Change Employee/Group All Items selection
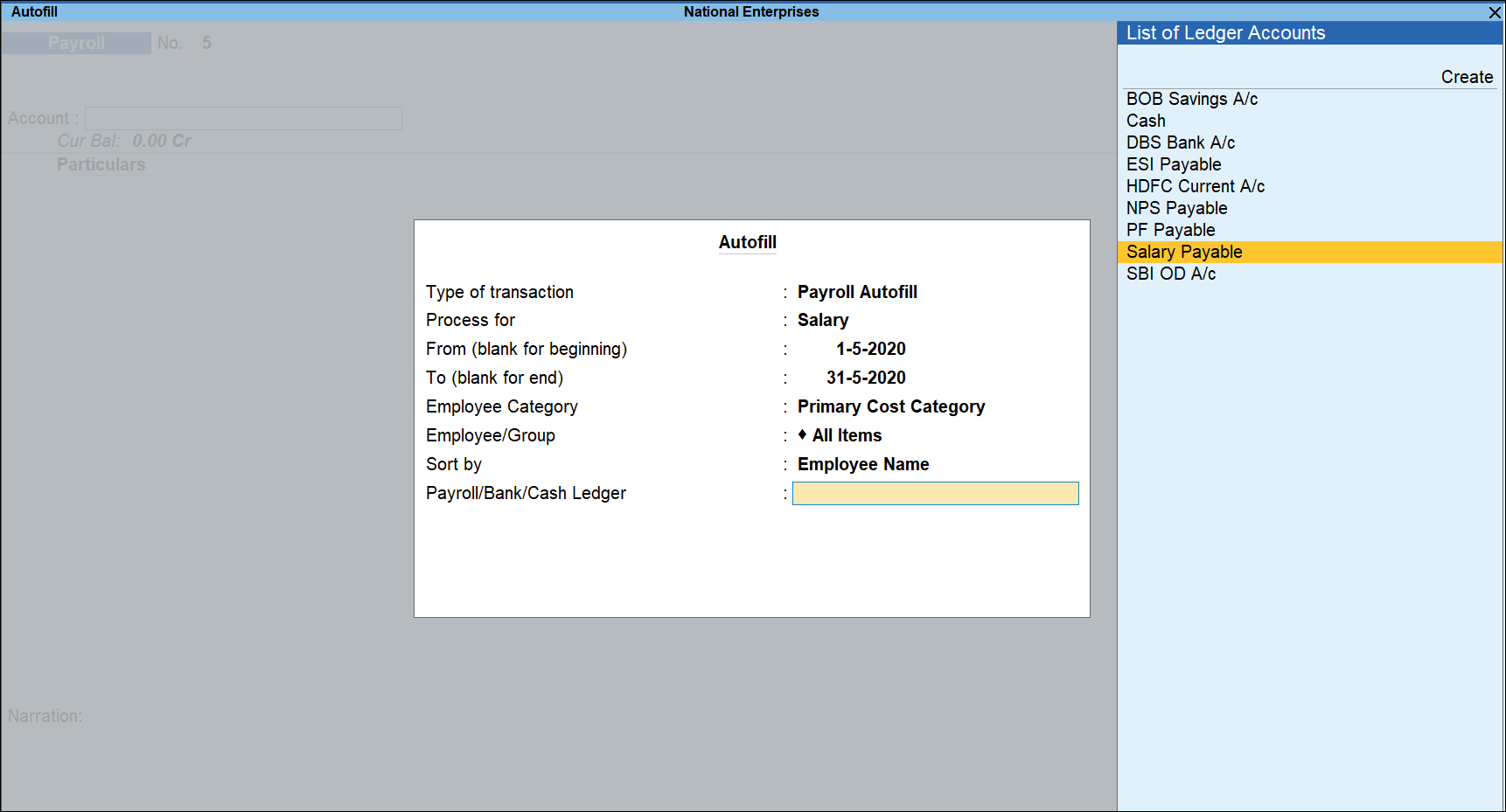 846,435
